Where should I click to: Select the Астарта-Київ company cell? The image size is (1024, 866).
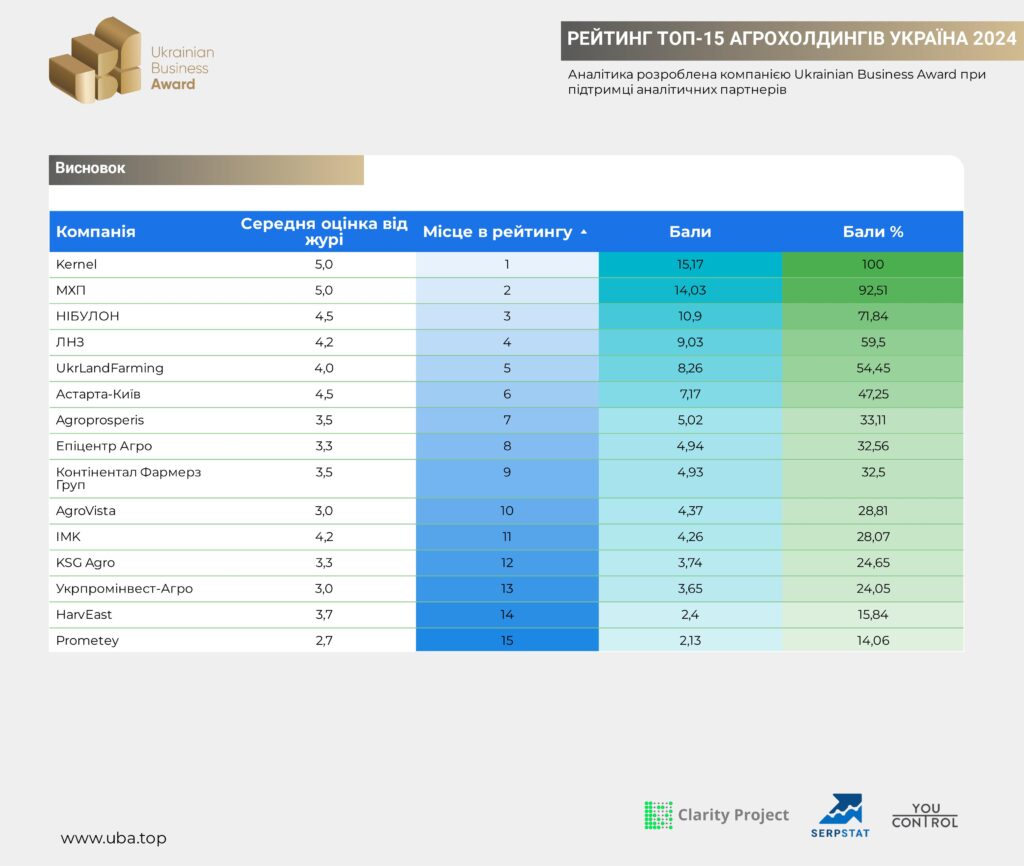pos(141,394)
